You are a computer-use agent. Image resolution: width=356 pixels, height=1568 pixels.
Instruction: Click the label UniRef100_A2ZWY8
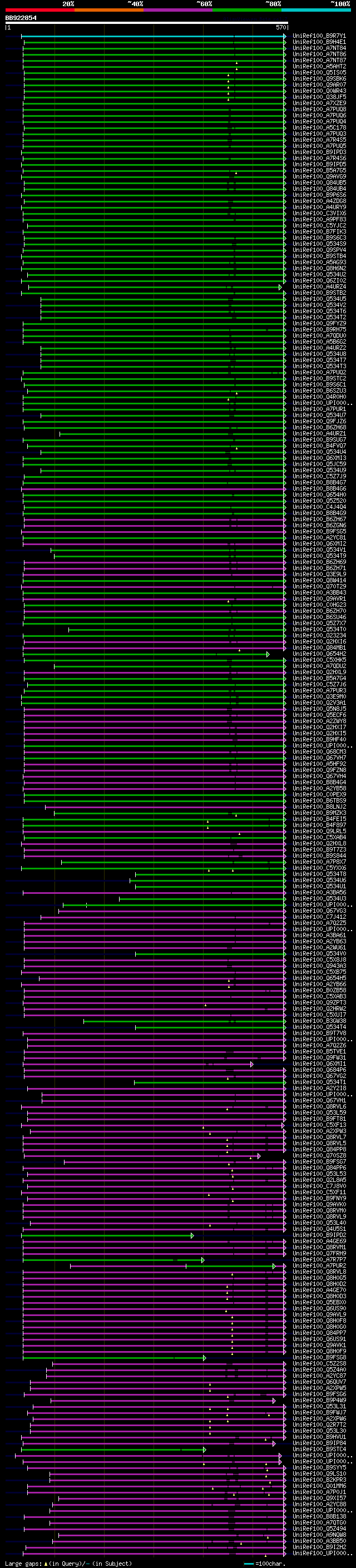pos(319,721)
